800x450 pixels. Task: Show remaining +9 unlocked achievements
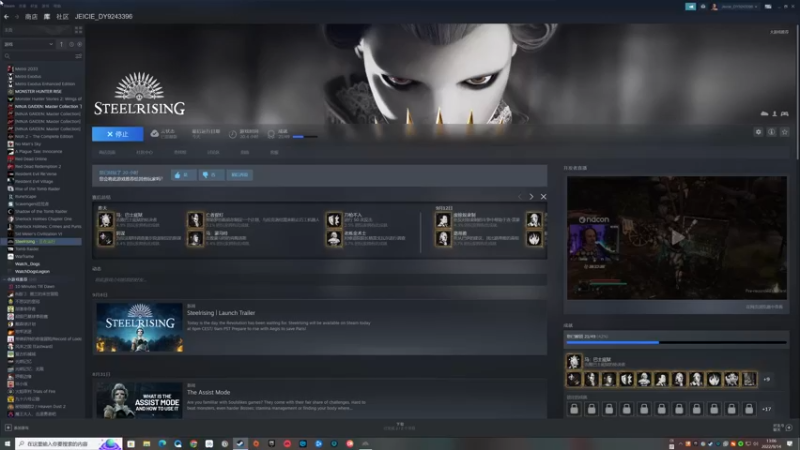click(767, 380)
